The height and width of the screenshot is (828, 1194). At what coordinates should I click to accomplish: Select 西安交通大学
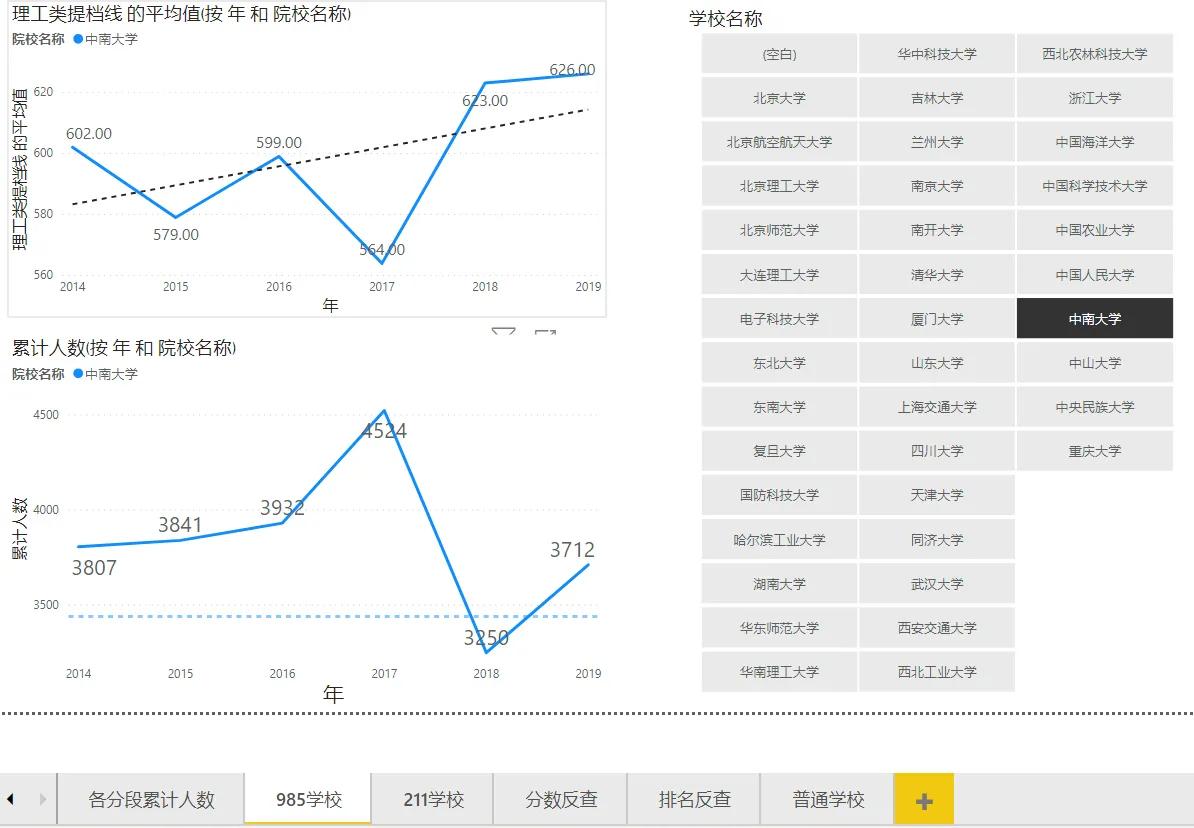click(x=937, y=628)
